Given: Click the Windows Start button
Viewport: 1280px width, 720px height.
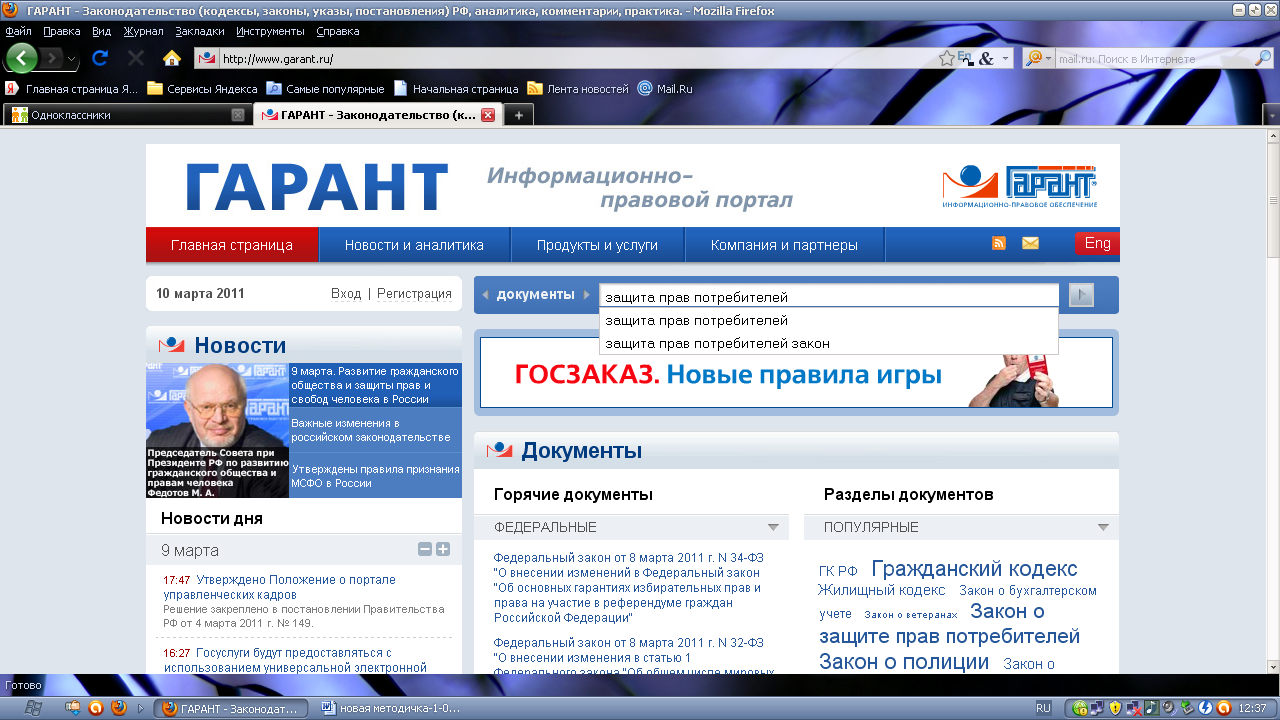Looking at the screenshot, I should click(x=31, y=708).
